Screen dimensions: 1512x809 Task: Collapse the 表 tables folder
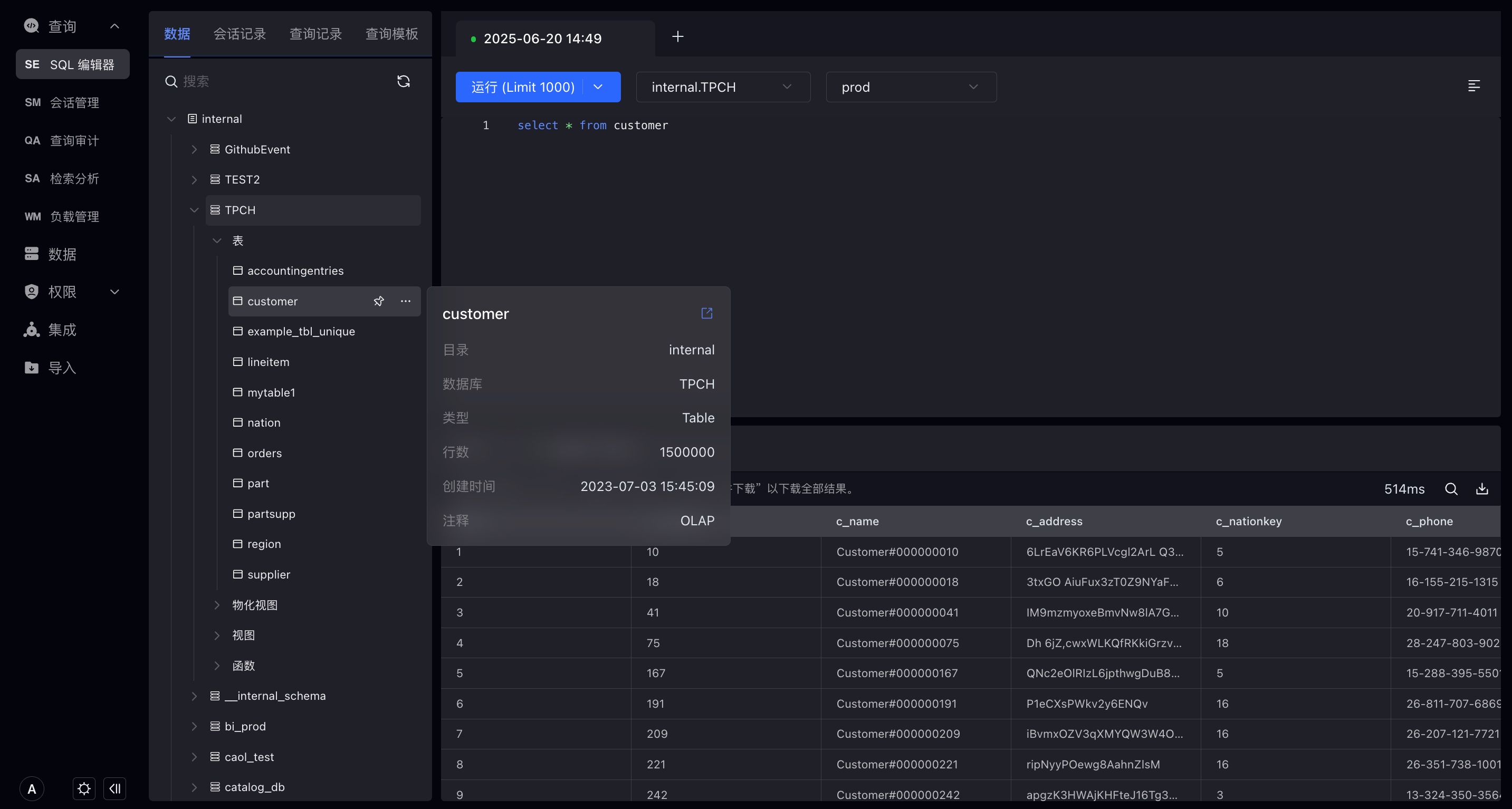click(x=217, y=240)
